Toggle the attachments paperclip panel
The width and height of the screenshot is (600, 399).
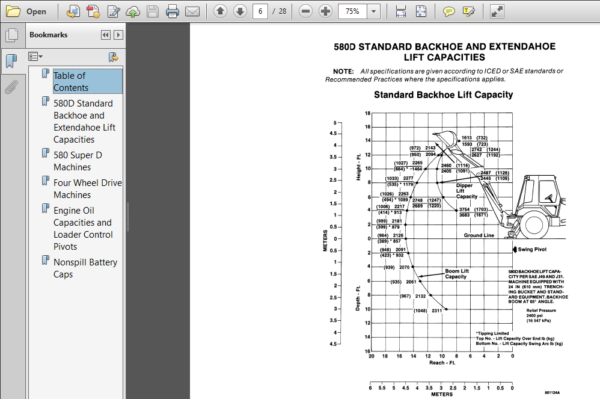(x=11, y=87)
